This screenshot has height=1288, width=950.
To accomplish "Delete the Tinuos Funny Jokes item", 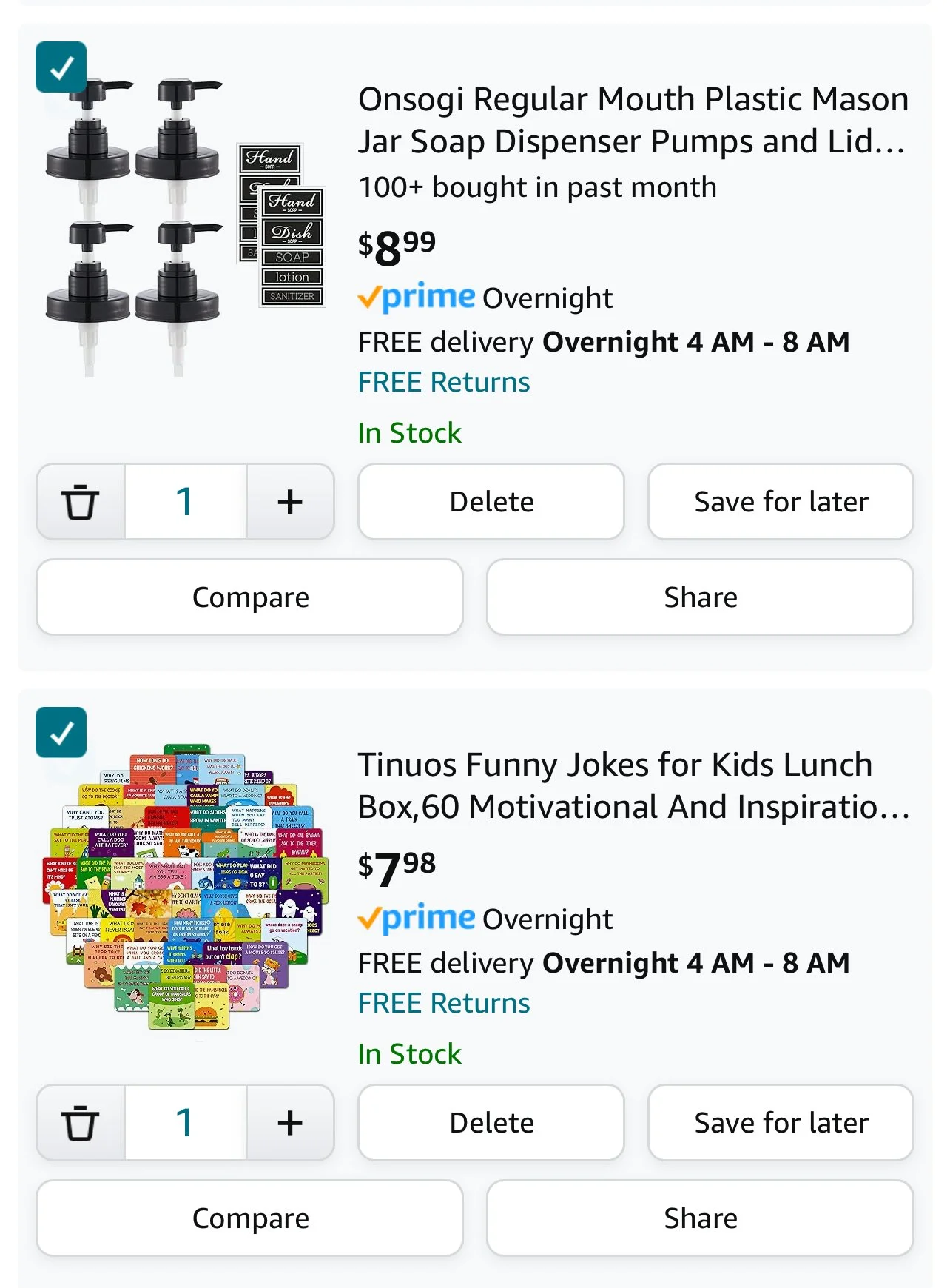I will click(491, 1123).
